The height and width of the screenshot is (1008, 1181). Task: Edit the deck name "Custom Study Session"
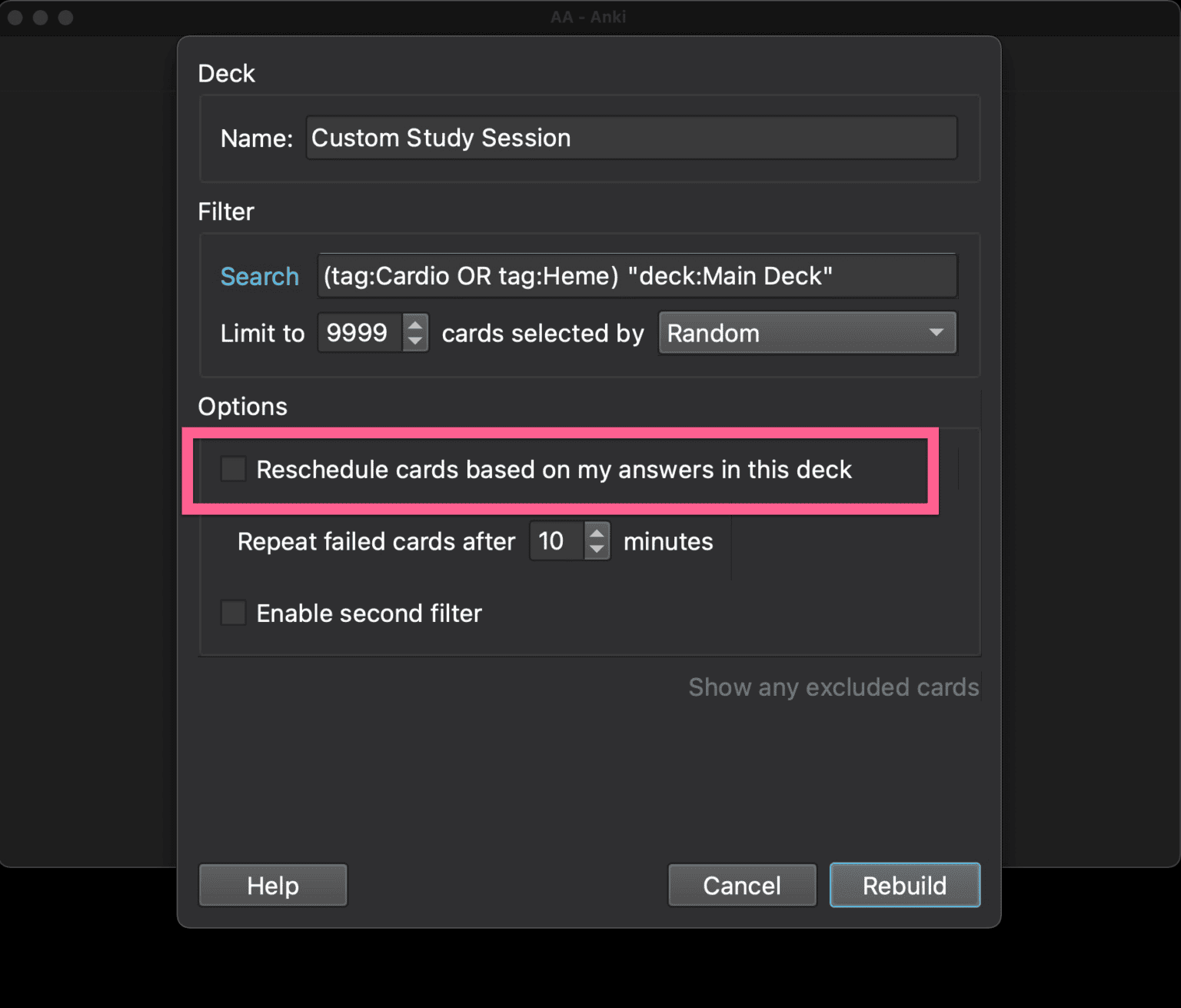click(630, 138)
